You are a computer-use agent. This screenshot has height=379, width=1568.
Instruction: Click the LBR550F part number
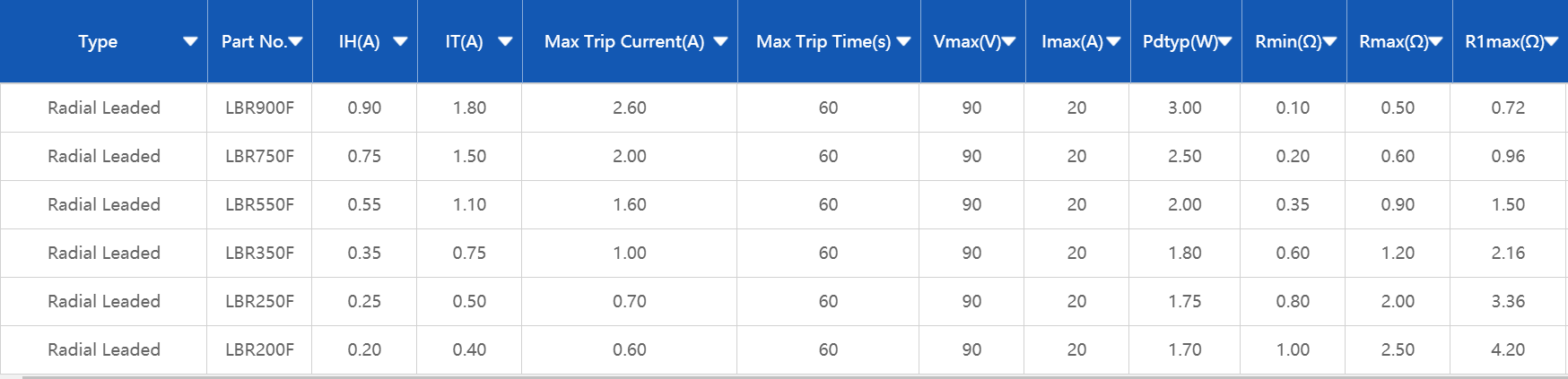pos(259,204)
